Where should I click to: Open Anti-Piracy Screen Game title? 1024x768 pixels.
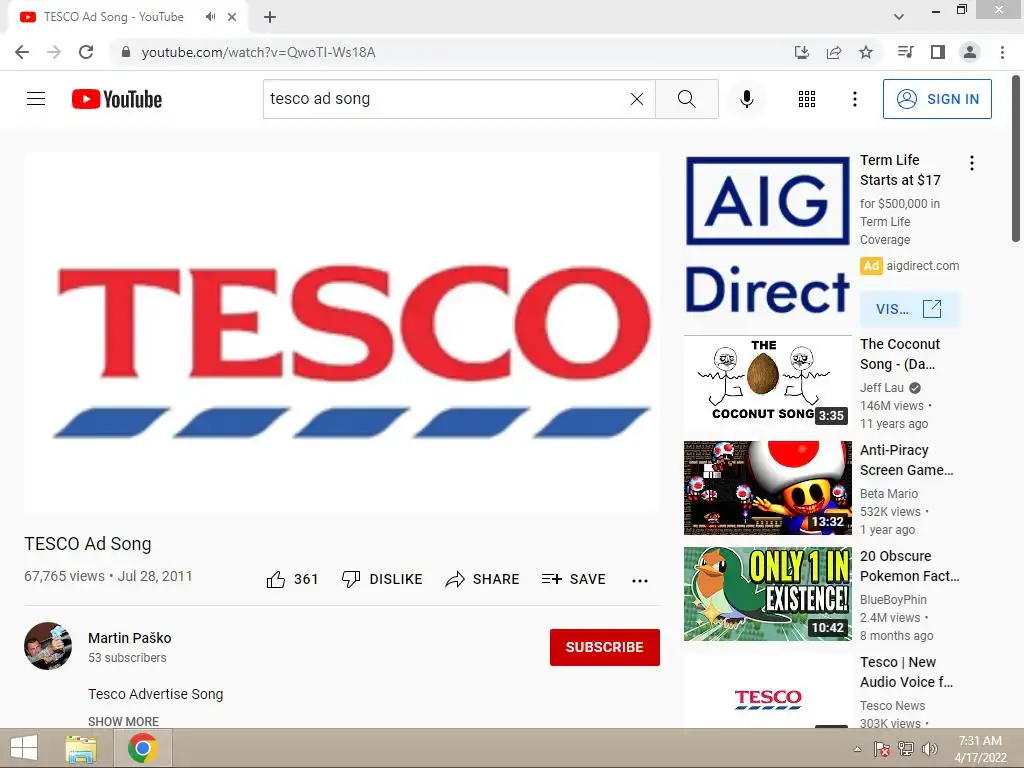(x=906, y=460)
